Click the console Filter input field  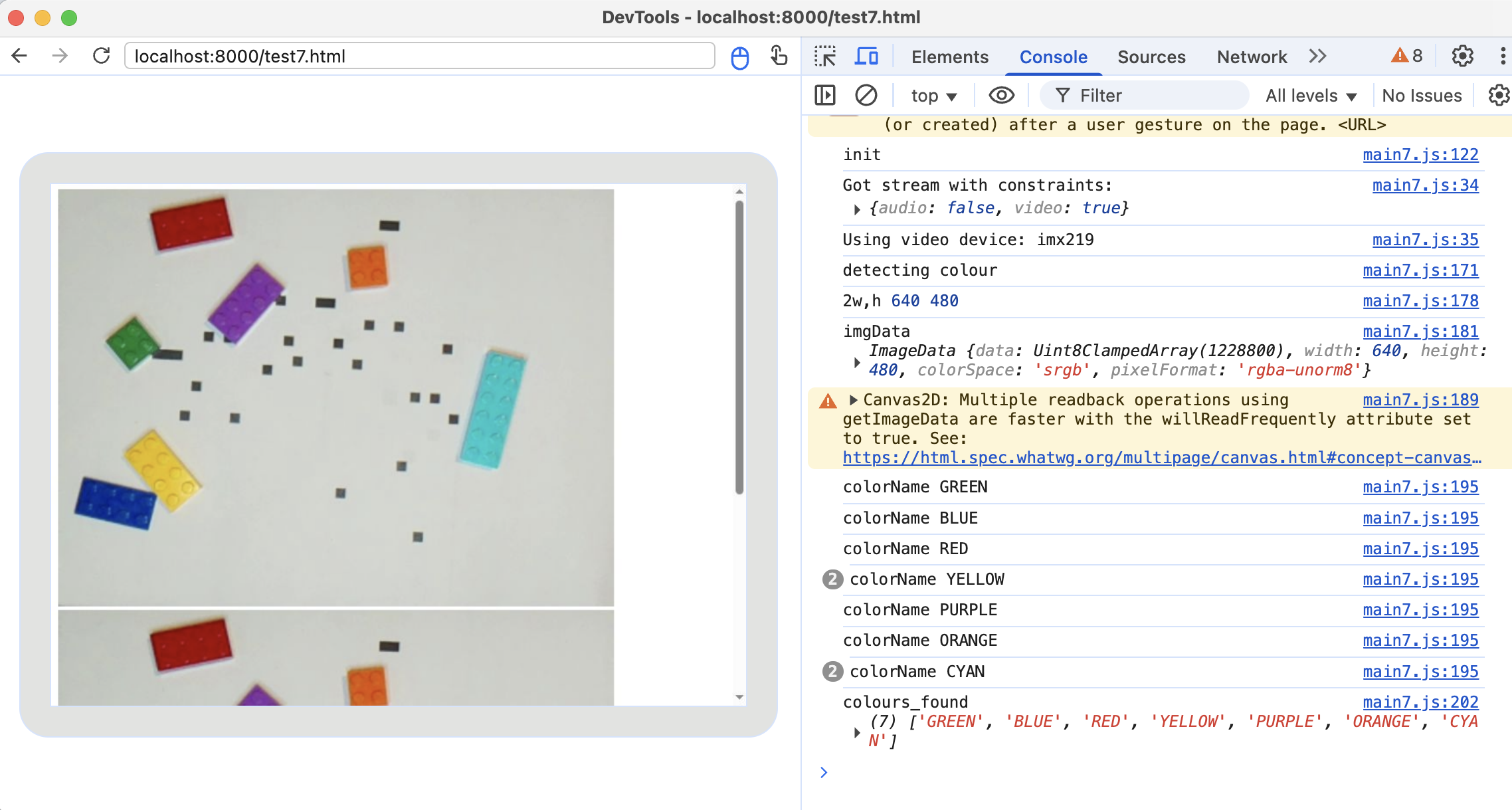[x=1156, y=96]
